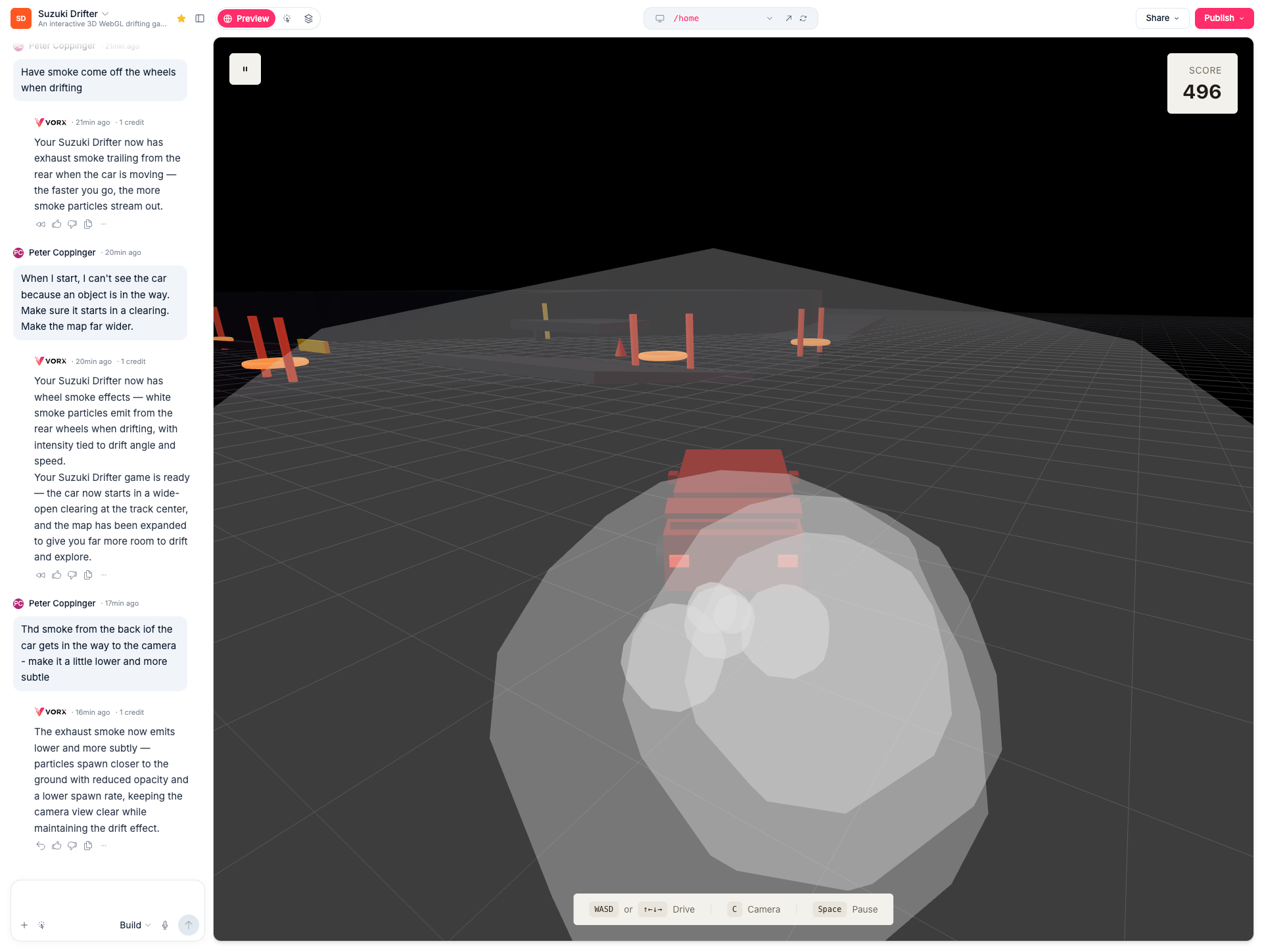Viewport: 1262px width, 952px height.
Task: Open the Build mode dropdown
Action: (135, 925)
